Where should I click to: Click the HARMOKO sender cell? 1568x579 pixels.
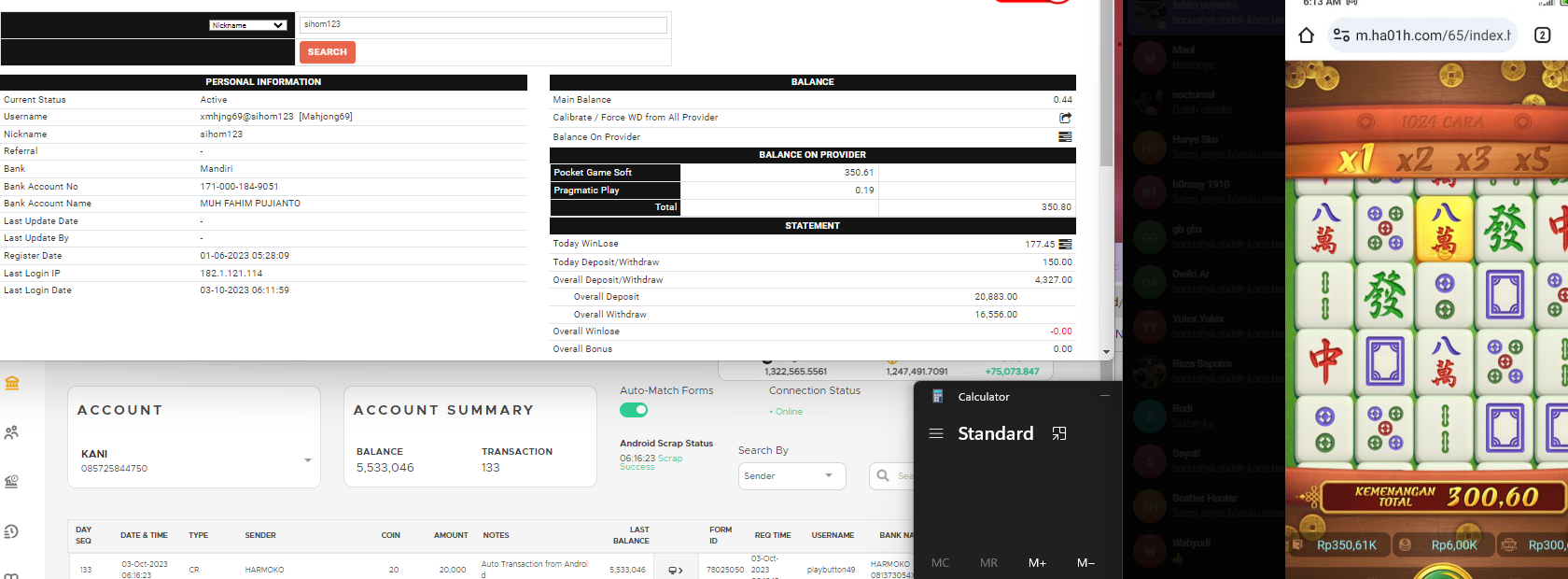(x=264, y=570)
